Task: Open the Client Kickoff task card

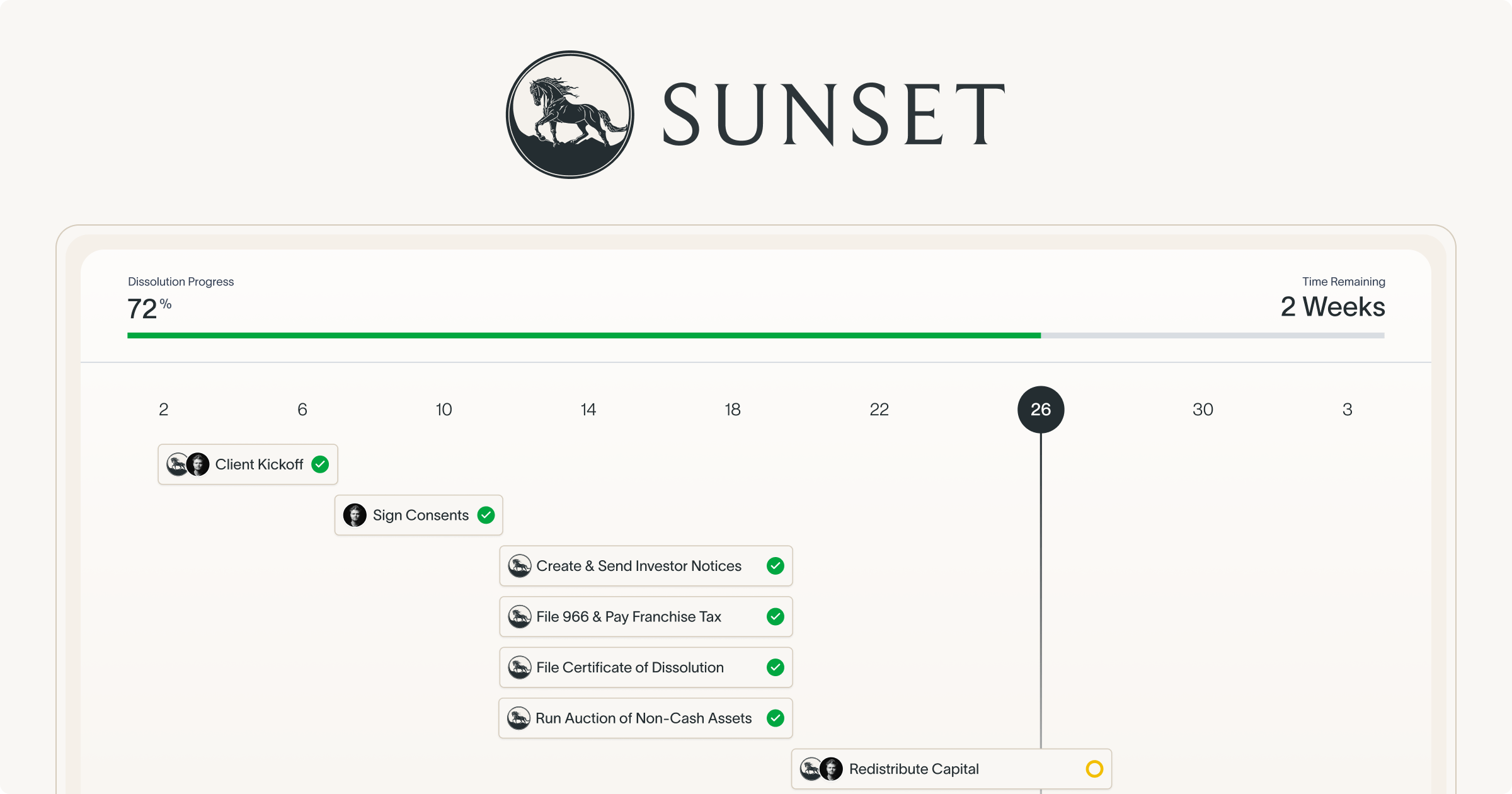Action: pyautogui.click(x=259, y=464)
